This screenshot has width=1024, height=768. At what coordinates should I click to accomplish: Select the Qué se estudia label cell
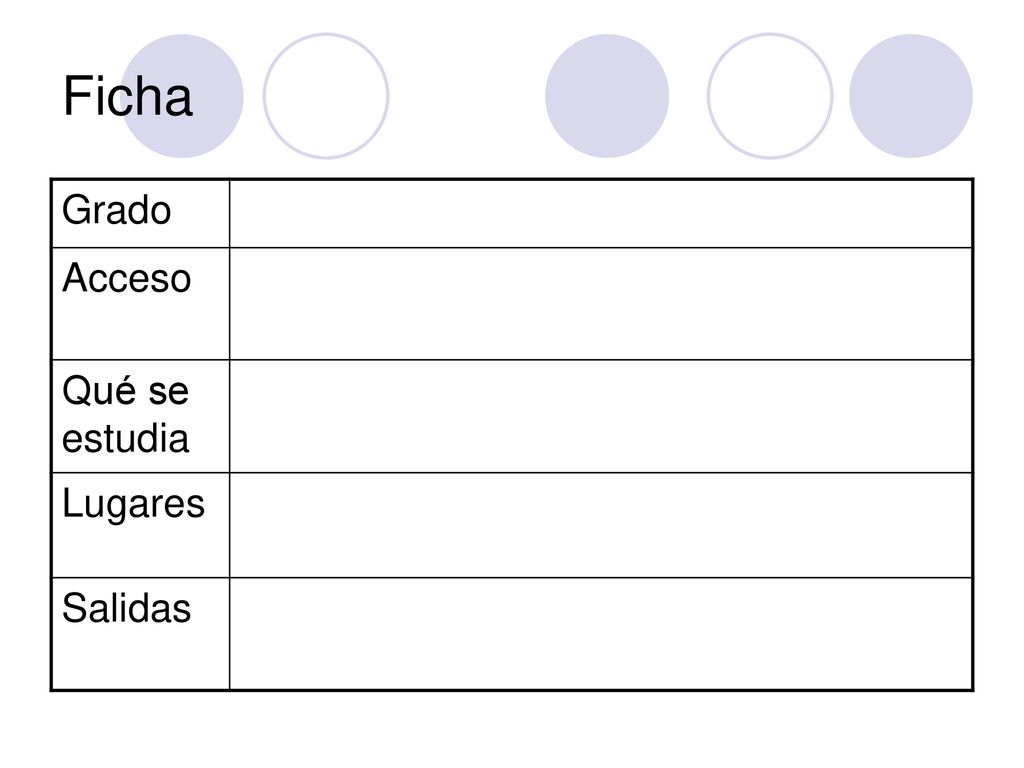pos(140,416)
